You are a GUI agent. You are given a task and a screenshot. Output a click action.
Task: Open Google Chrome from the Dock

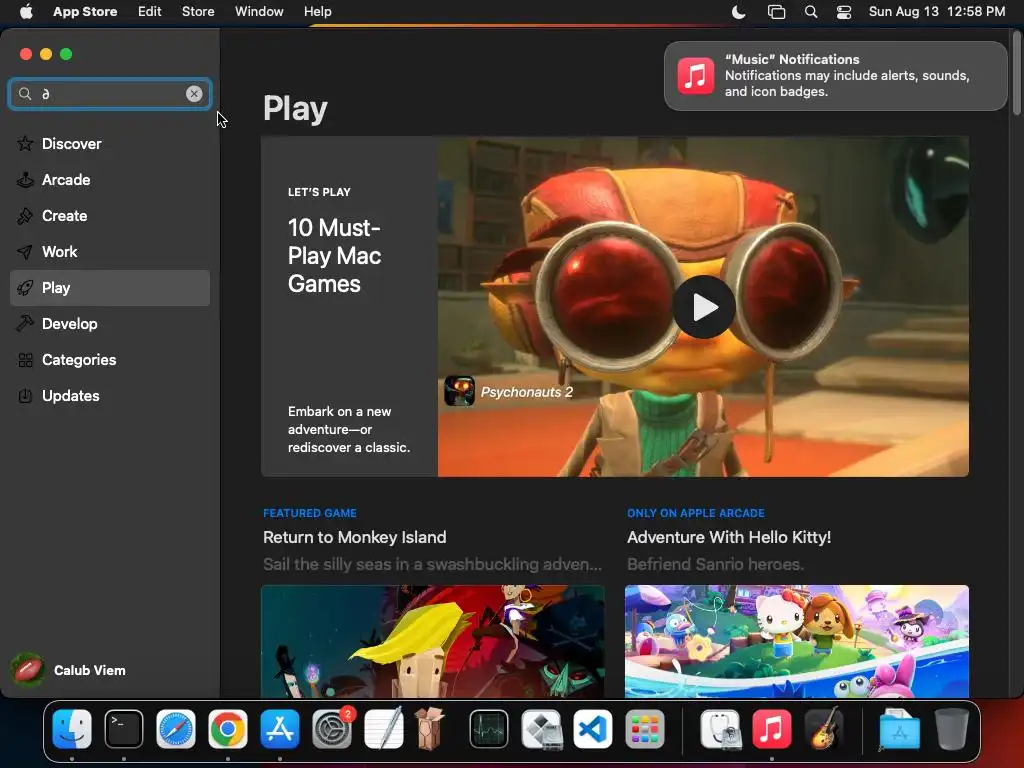tap(228, 729)
